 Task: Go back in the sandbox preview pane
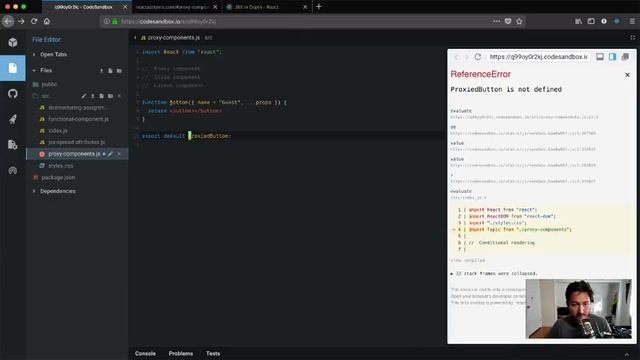click(456, 57)
